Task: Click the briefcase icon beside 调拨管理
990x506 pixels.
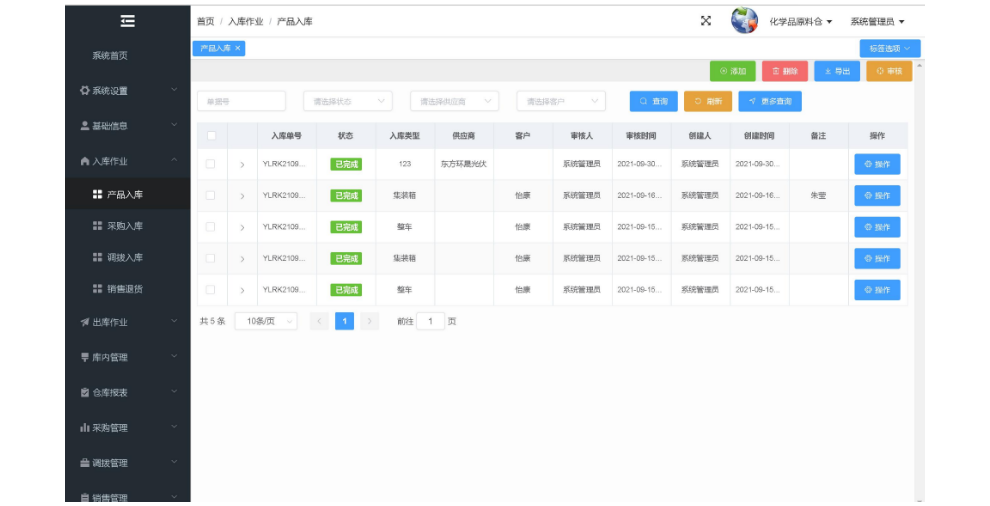Action: click(85, 463)
